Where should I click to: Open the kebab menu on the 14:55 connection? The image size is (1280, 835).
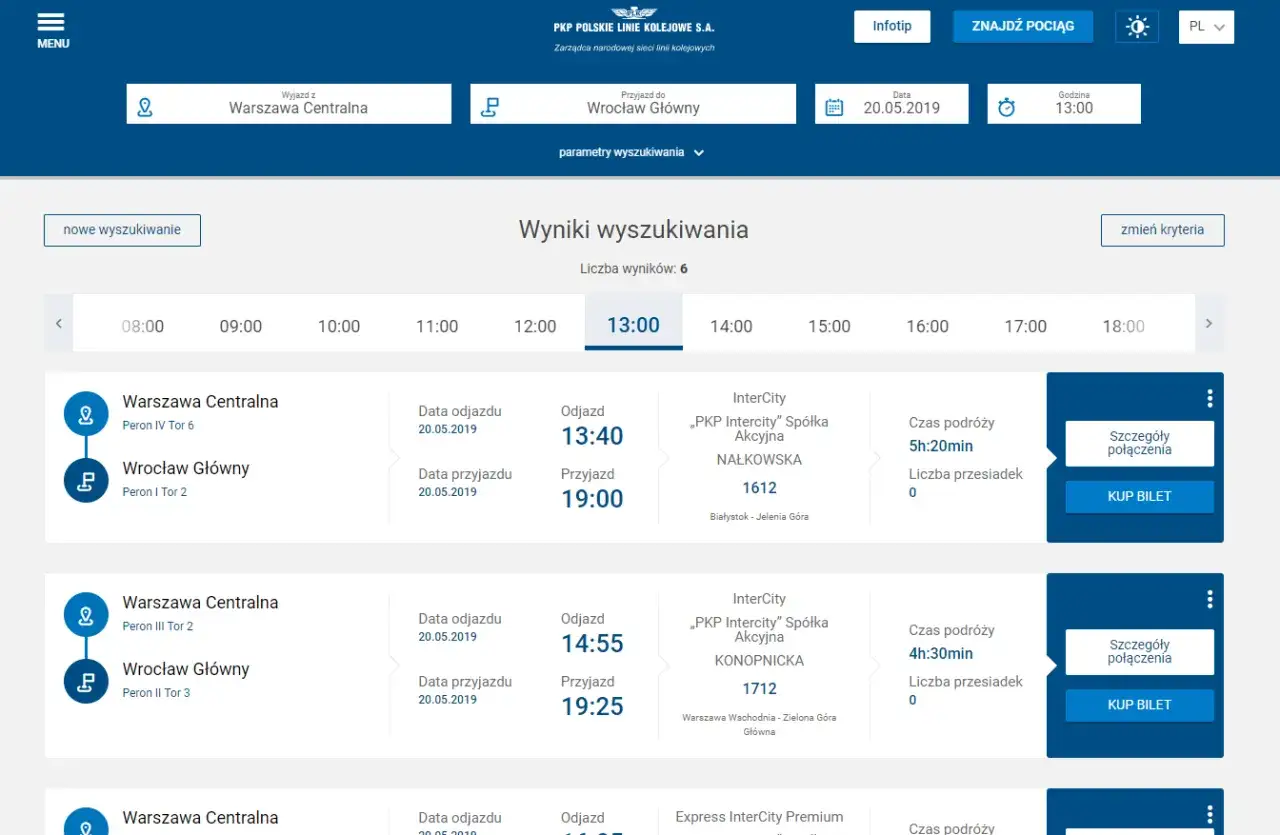[x=1208, y=598]
